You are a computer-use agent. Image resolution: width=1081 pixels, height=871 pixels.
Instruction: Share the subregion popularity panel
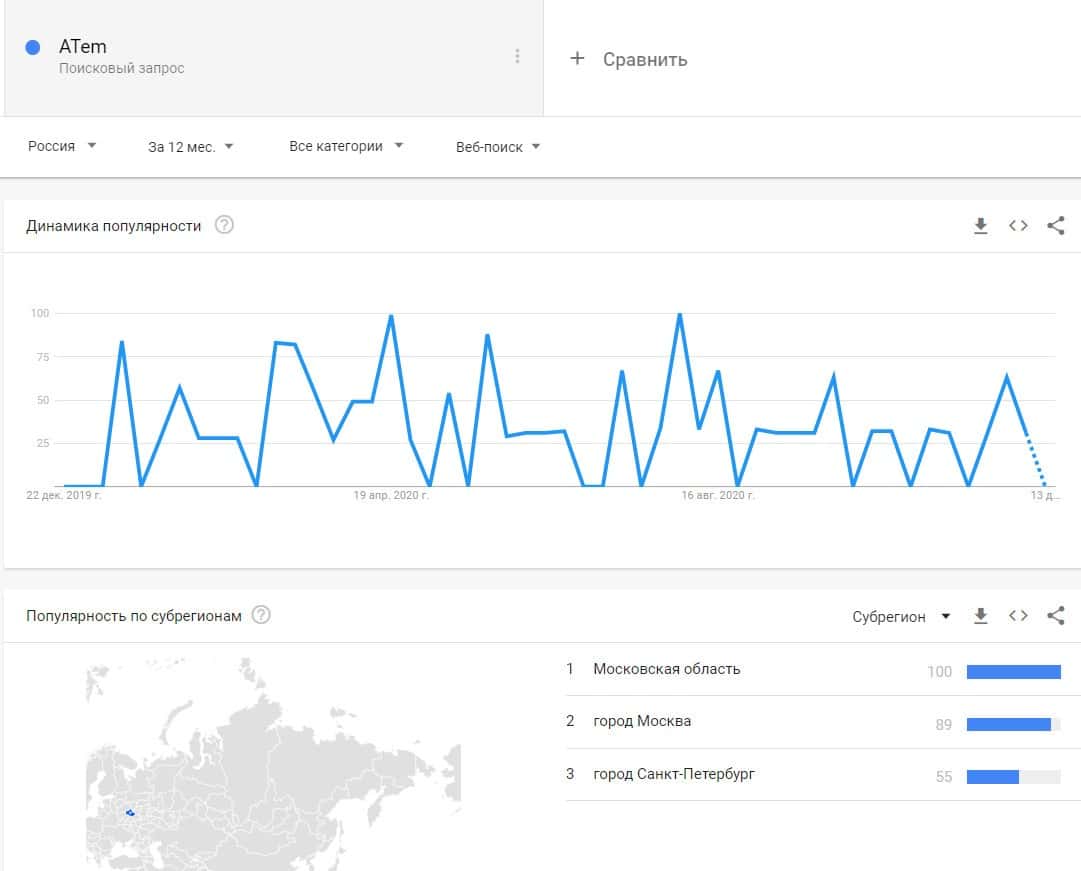(x=1055, y=616)
